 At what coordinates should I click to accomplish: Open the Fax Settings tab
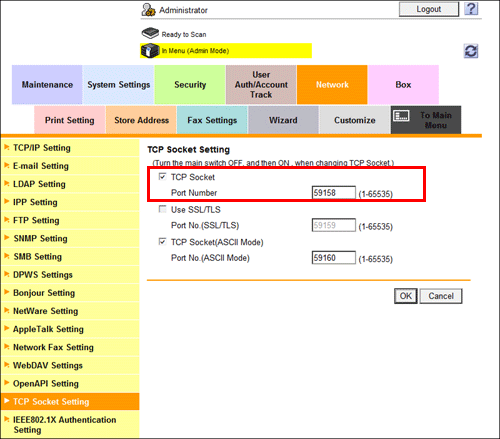pos(212,120)
